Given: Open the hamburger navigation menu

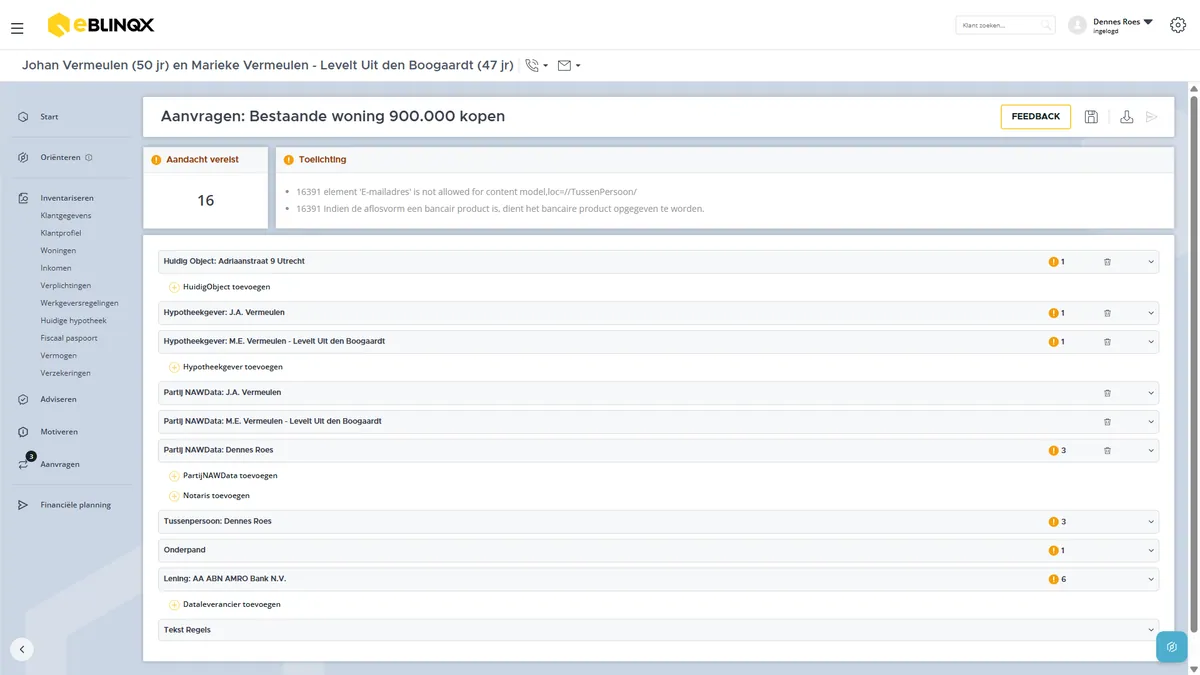Looking at the screenshot, I should click(17, 28).
